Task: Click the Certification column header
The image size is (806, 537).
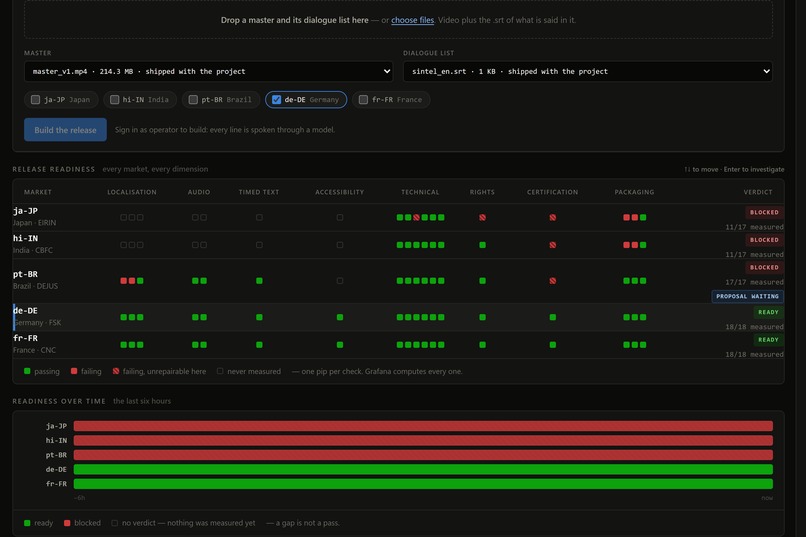Action: pyautogui.click(x=553, y=192)
